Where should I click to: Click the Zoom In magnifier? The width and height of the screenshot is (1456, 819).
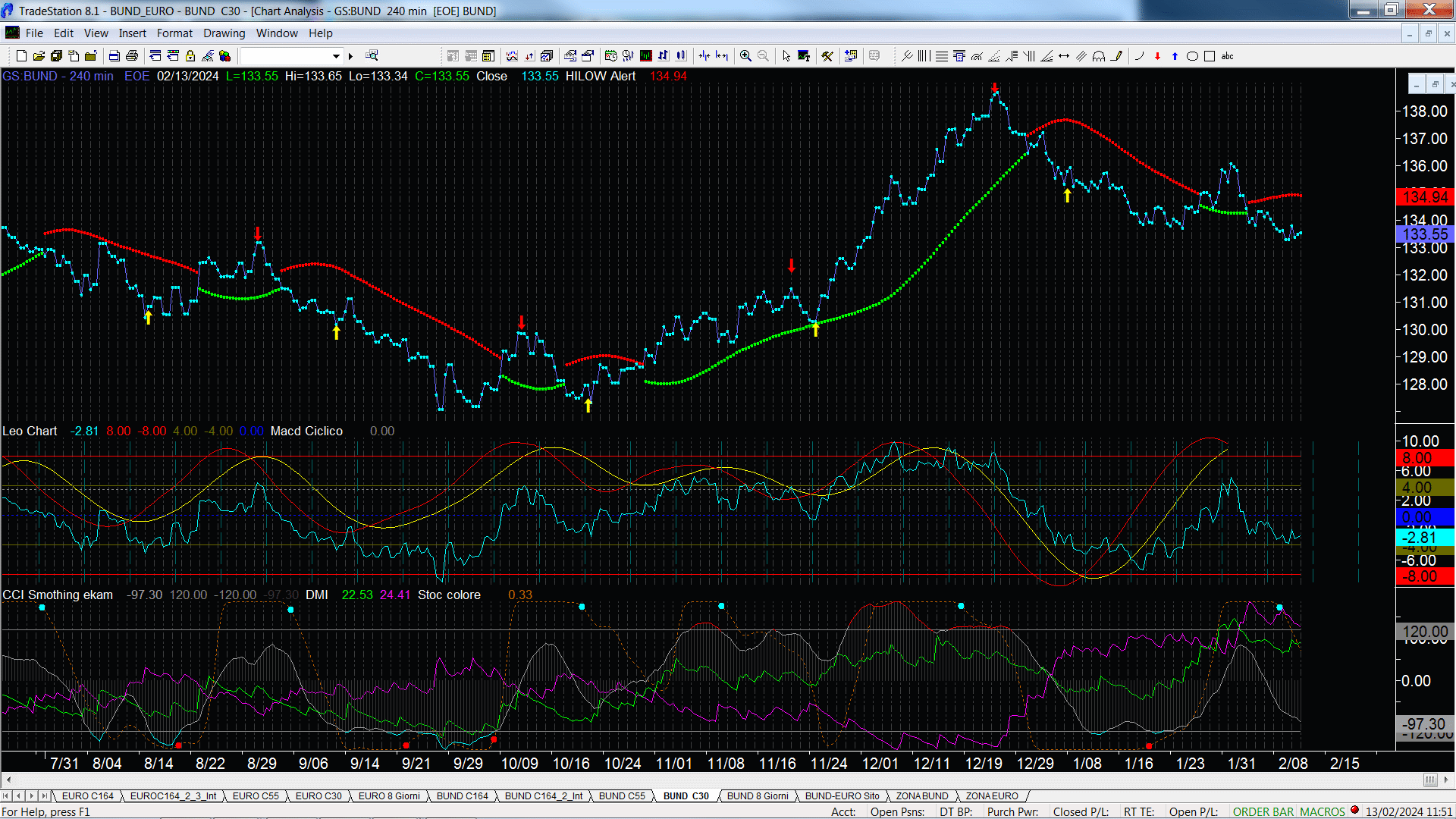tap(746, 55)
